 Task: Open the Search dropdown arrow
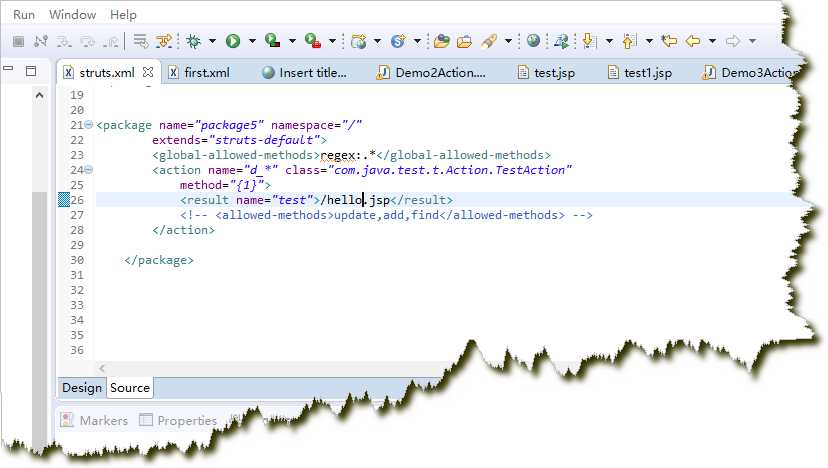pos(508,41)
